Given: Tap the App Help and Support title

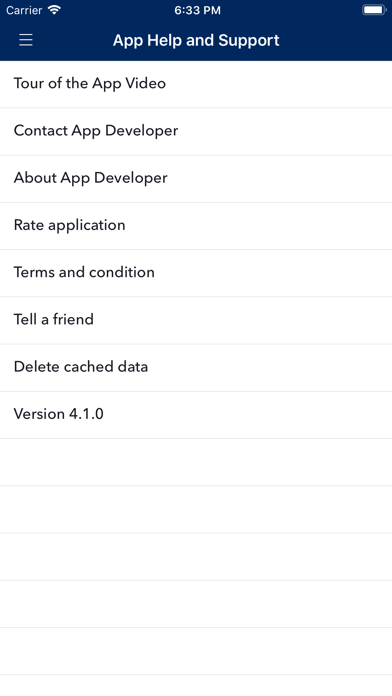Looking at the screenshot, I should point(196,40).
